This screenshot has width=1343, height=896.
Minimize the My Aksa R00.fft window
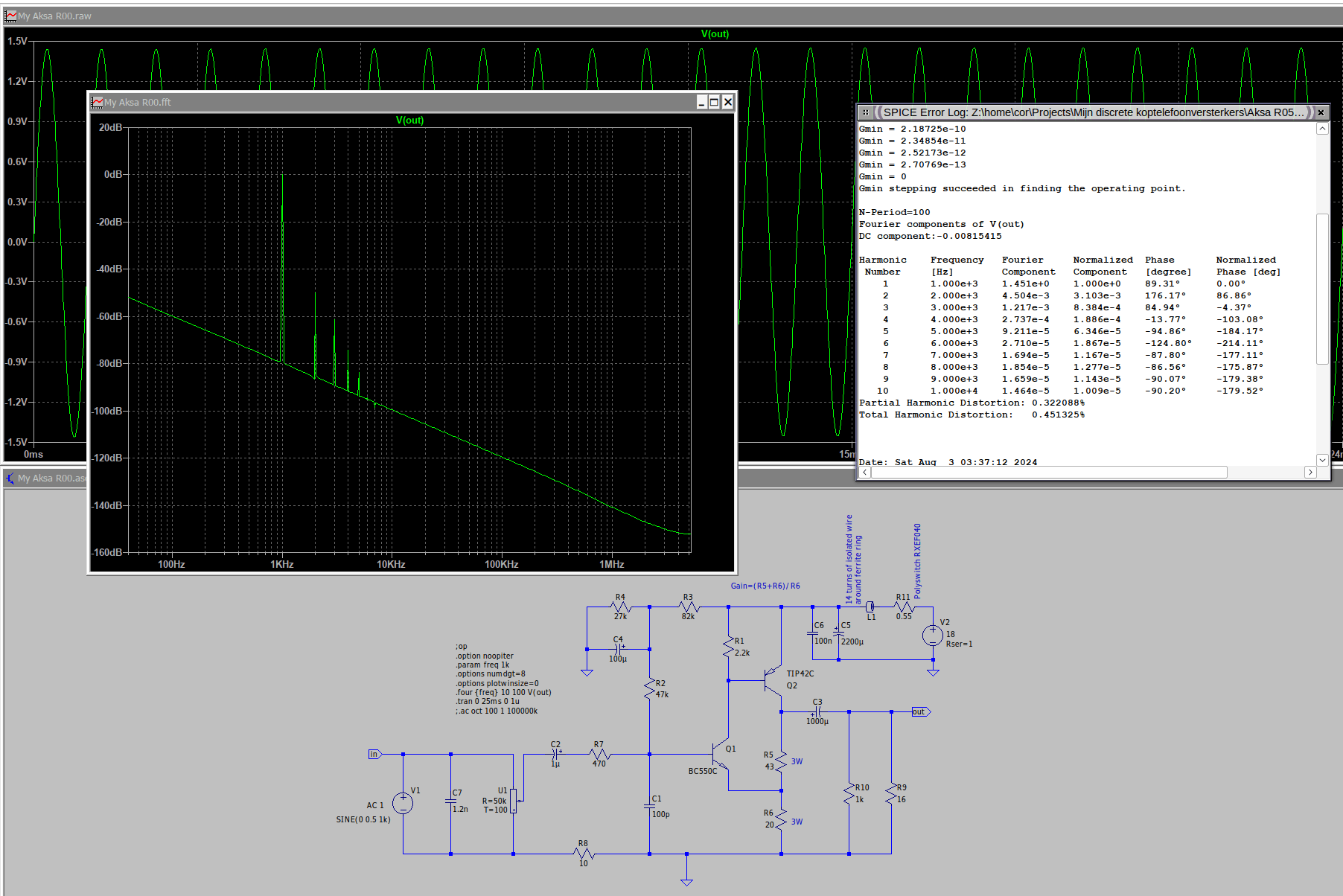click(701, 102)
